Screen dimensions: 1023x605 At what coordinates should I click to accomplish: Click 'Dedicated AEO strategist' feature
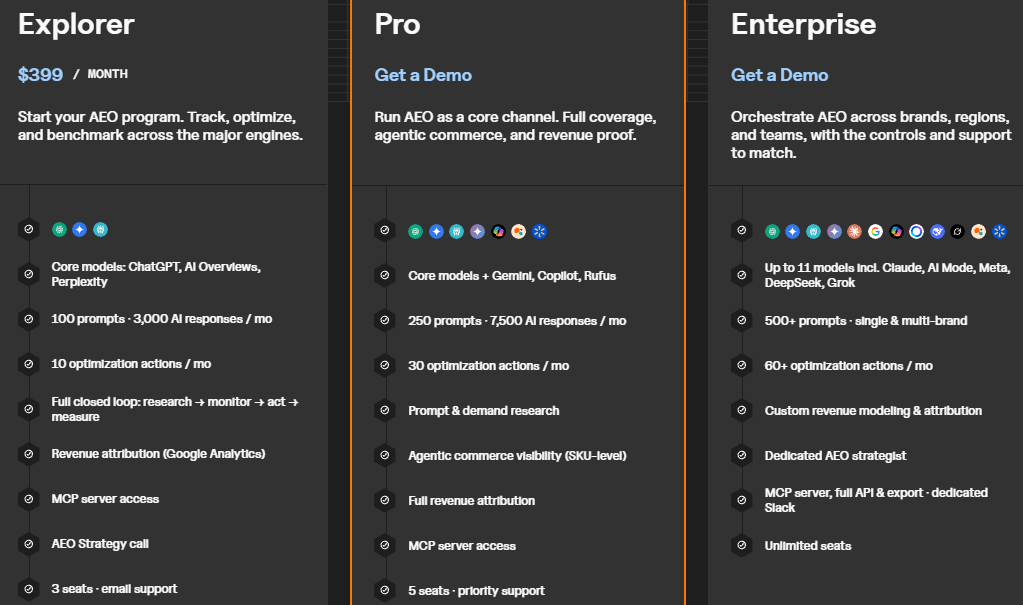coord(835,456)
